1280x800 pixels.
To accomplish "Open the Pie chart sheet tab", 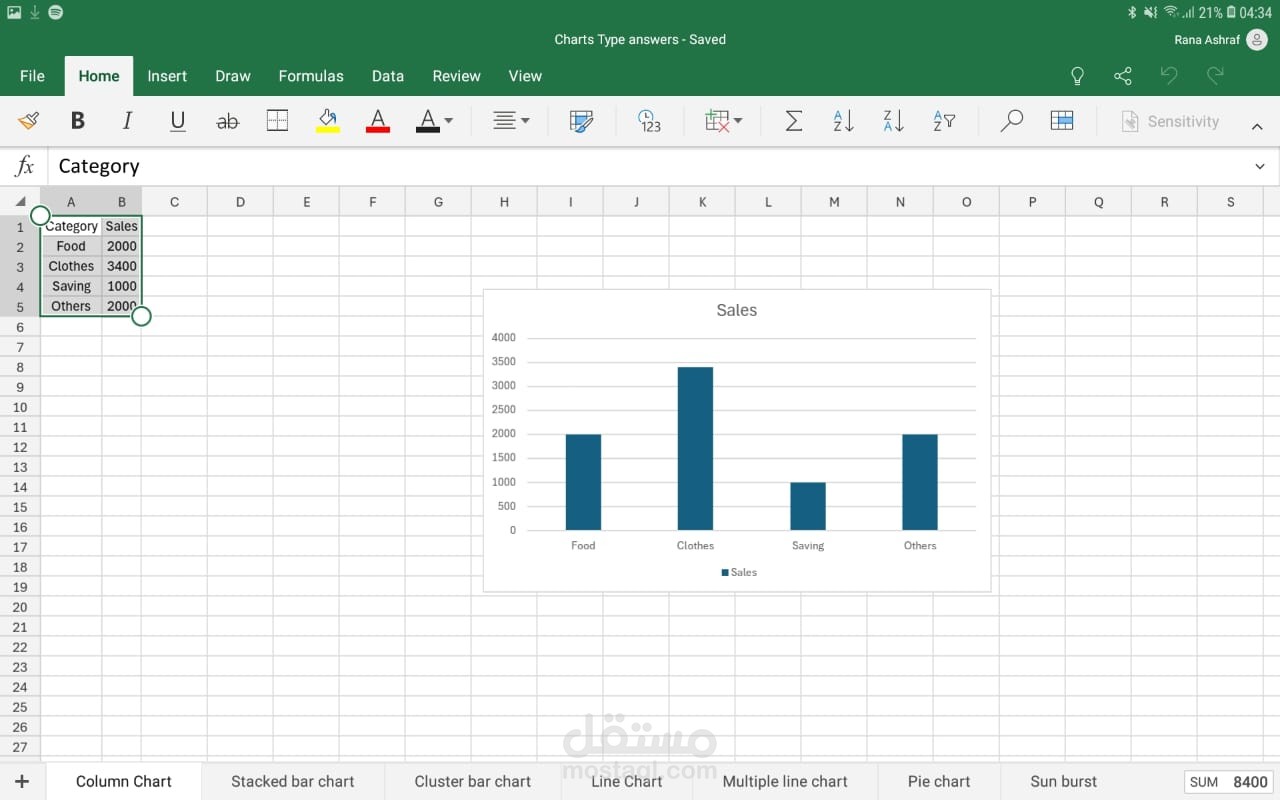I will 938,781.
